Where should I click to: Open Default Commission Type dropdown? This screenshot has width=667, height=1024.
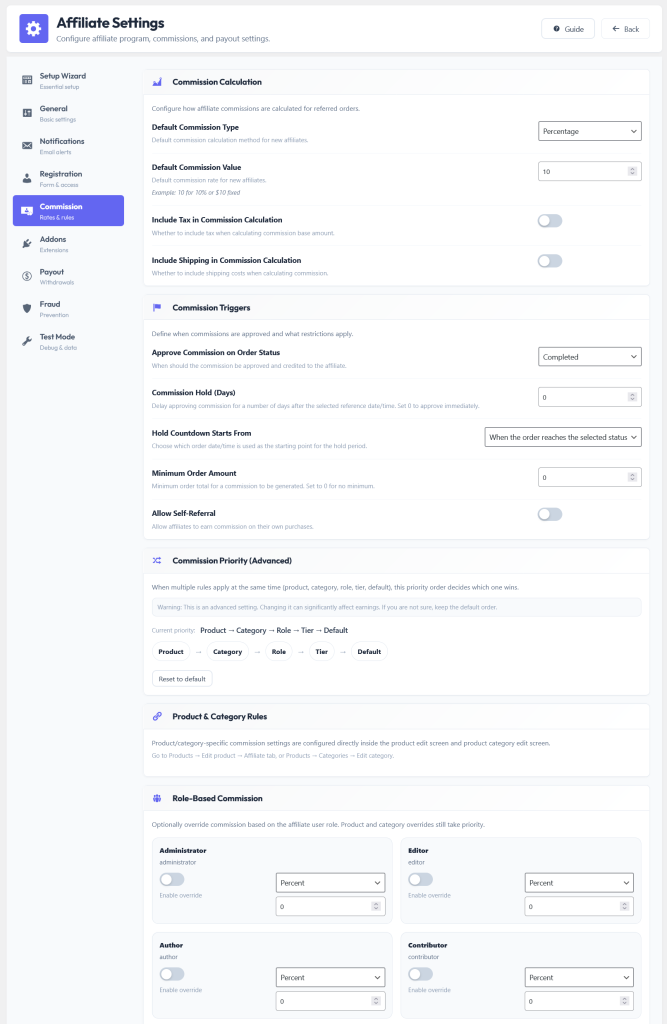coord(589,131)
